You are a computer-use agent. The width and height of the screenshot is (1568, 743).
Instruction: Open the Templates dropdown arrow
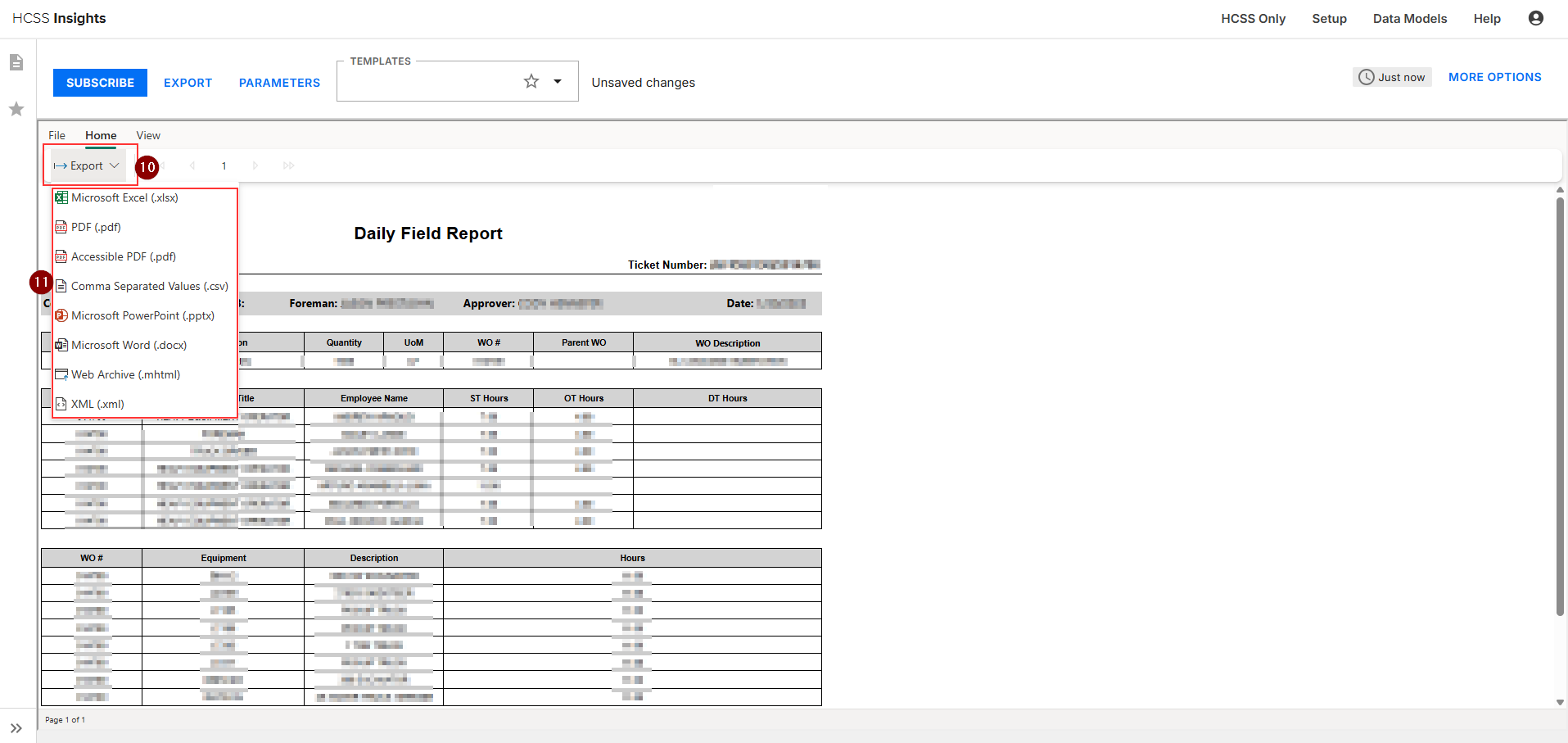(x=558, y=81)
